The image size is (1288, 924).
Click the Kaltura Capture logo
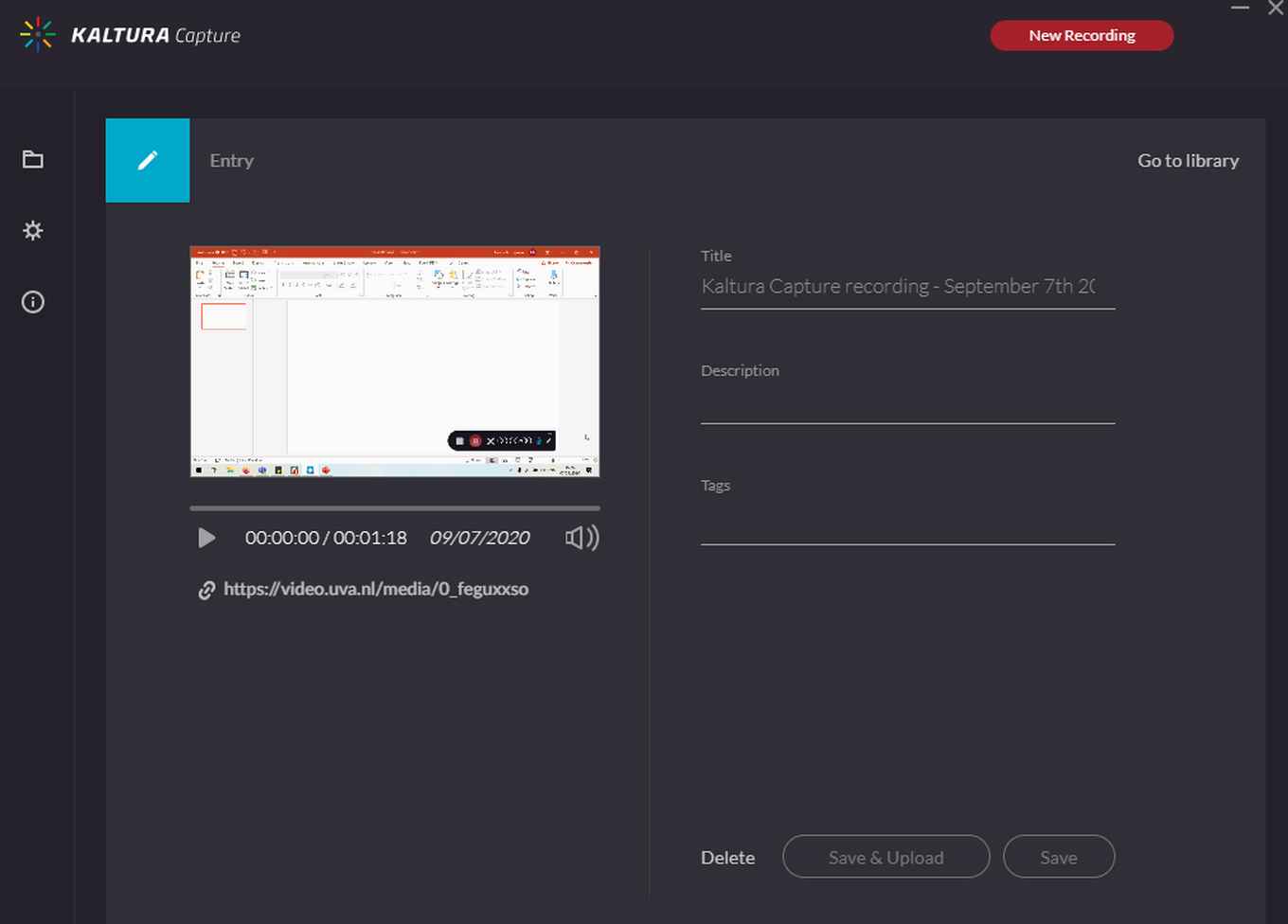(128, 35)
